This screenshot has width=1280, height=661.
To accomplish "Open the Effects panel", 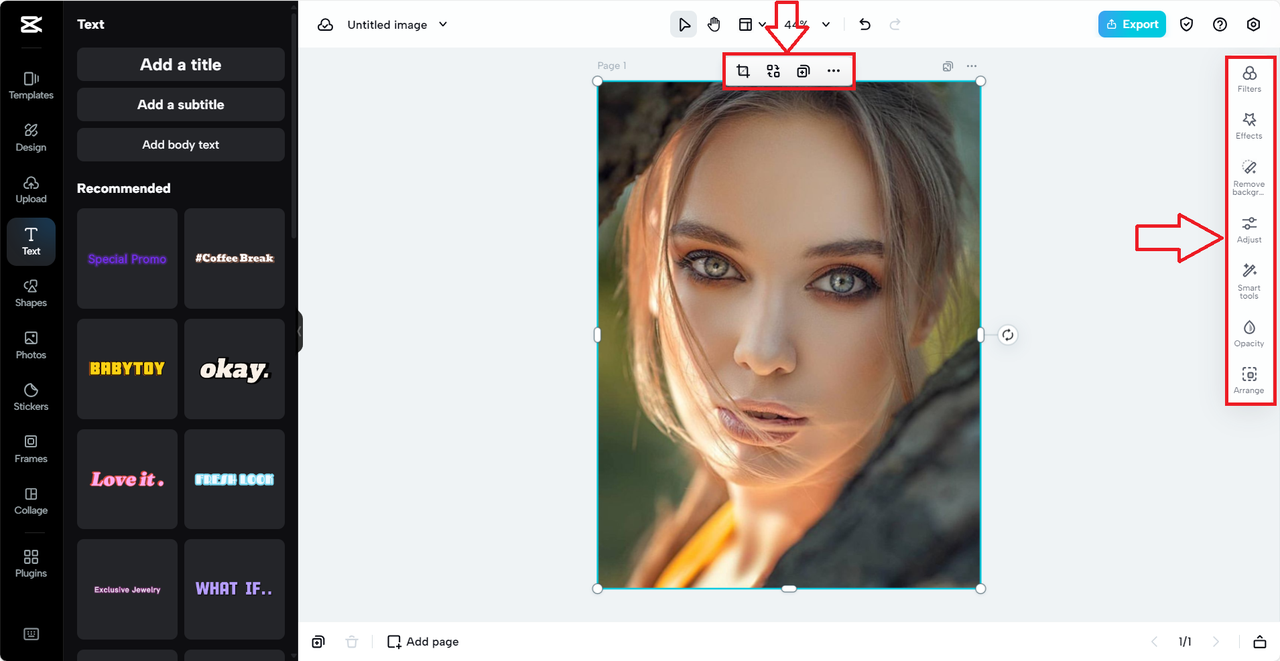I will point(1249,126).
